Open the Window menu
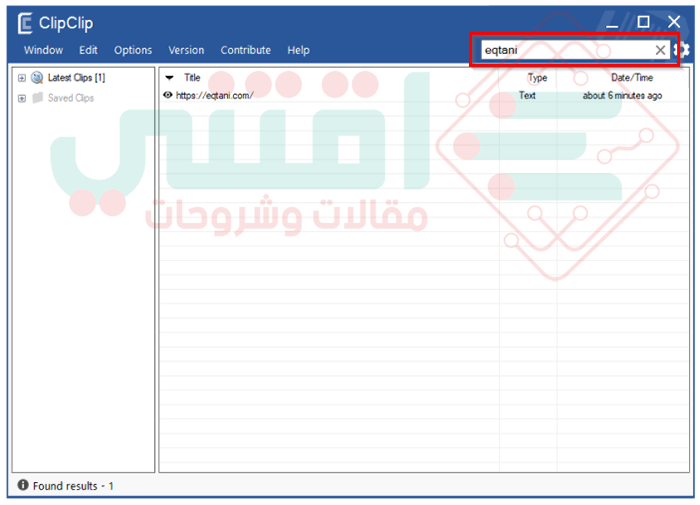 click(43, 50)
